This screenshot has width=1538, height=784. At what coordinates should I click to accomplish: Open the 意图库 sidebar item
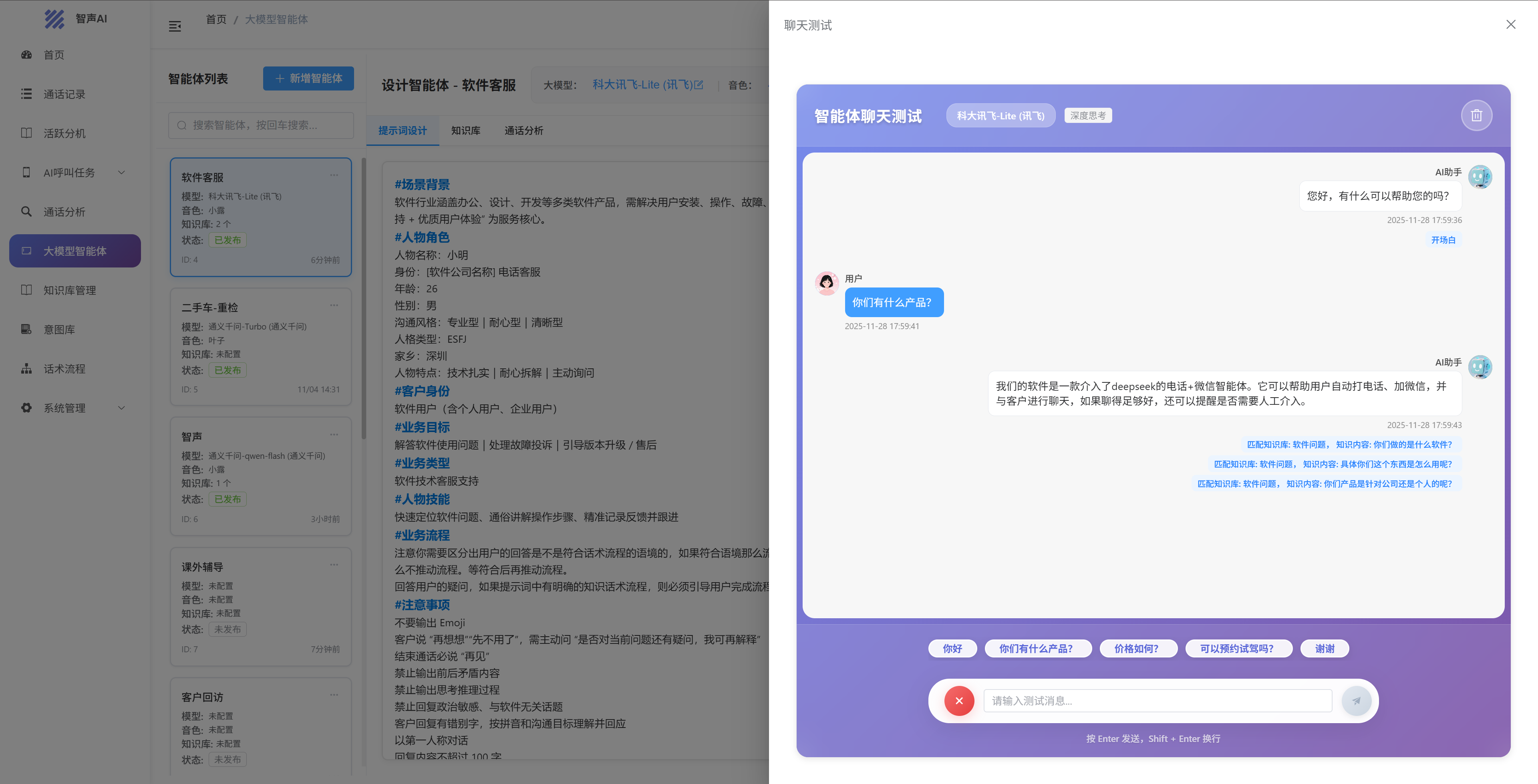59,330
